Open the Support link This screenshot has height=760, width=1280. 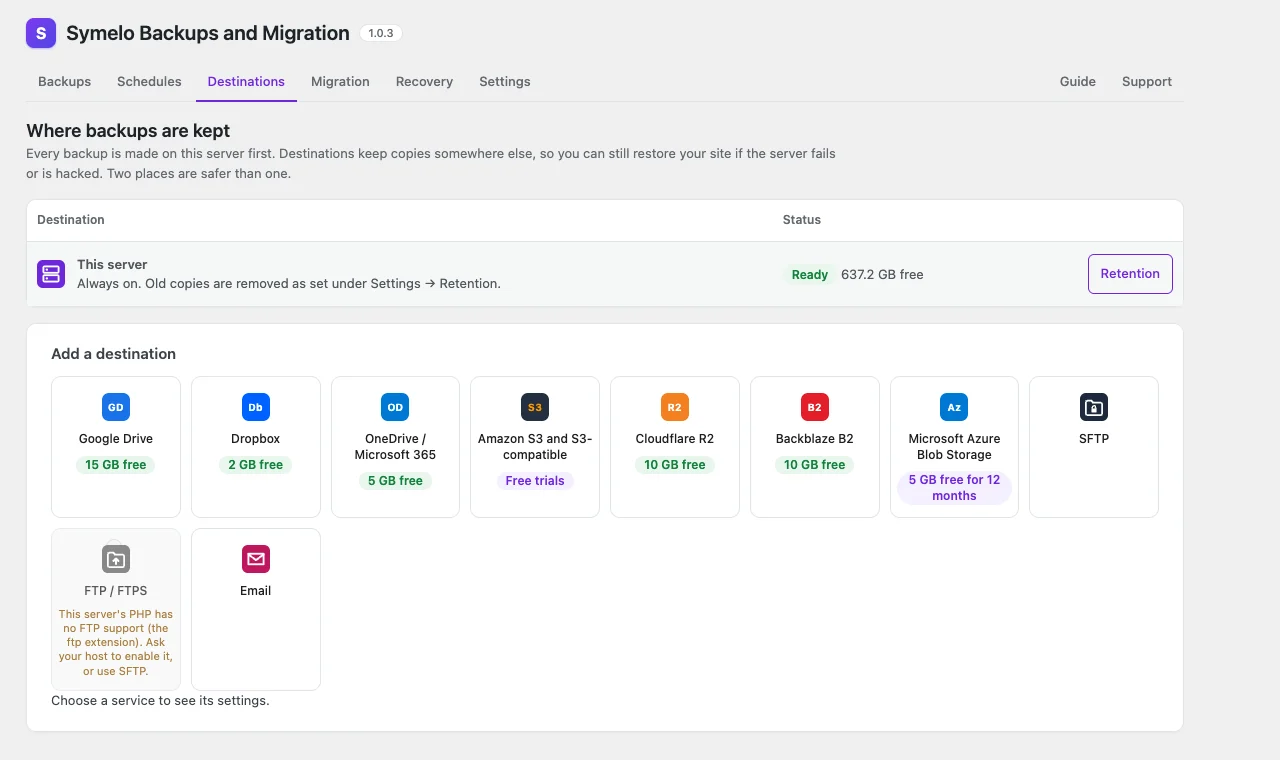point(1147,82)
